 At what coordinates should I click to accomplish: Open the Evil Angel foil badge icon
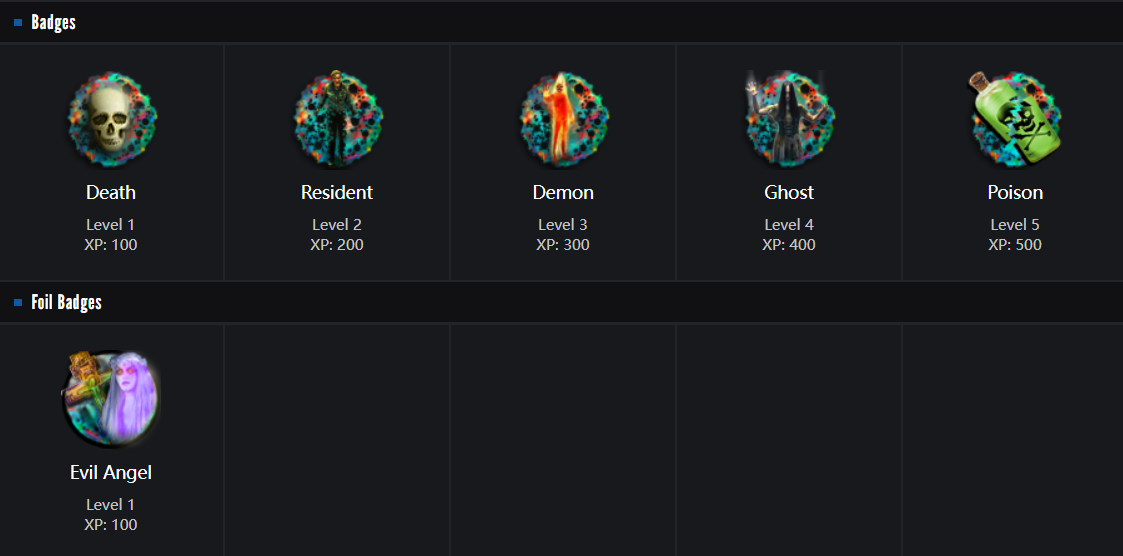[111, 399]
